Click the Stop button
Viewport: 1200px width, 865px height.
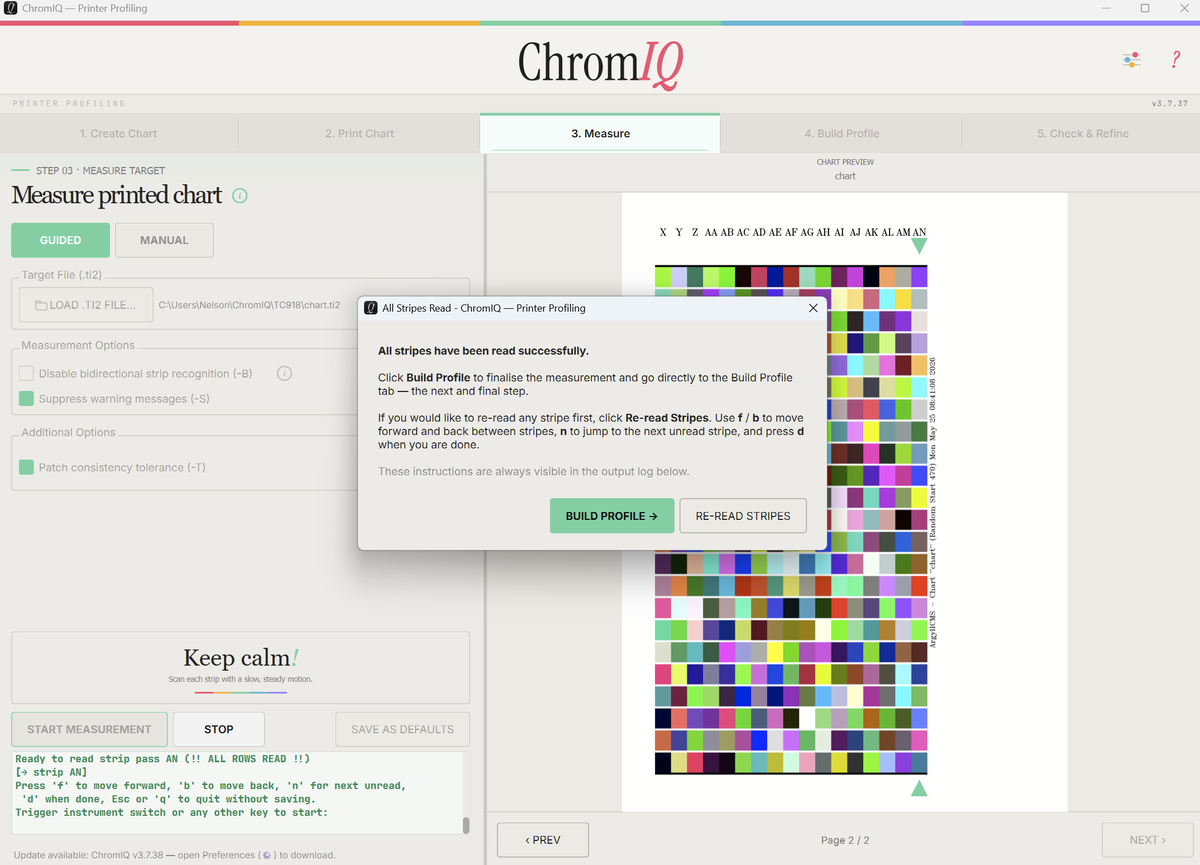click(x=219, y=729)
